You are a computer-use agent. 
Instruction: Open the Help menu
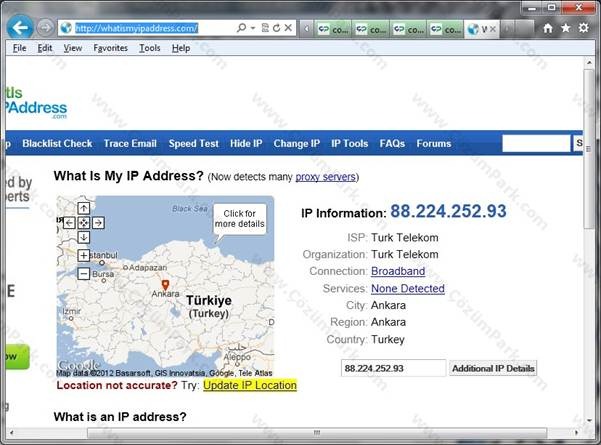(181, 48)
